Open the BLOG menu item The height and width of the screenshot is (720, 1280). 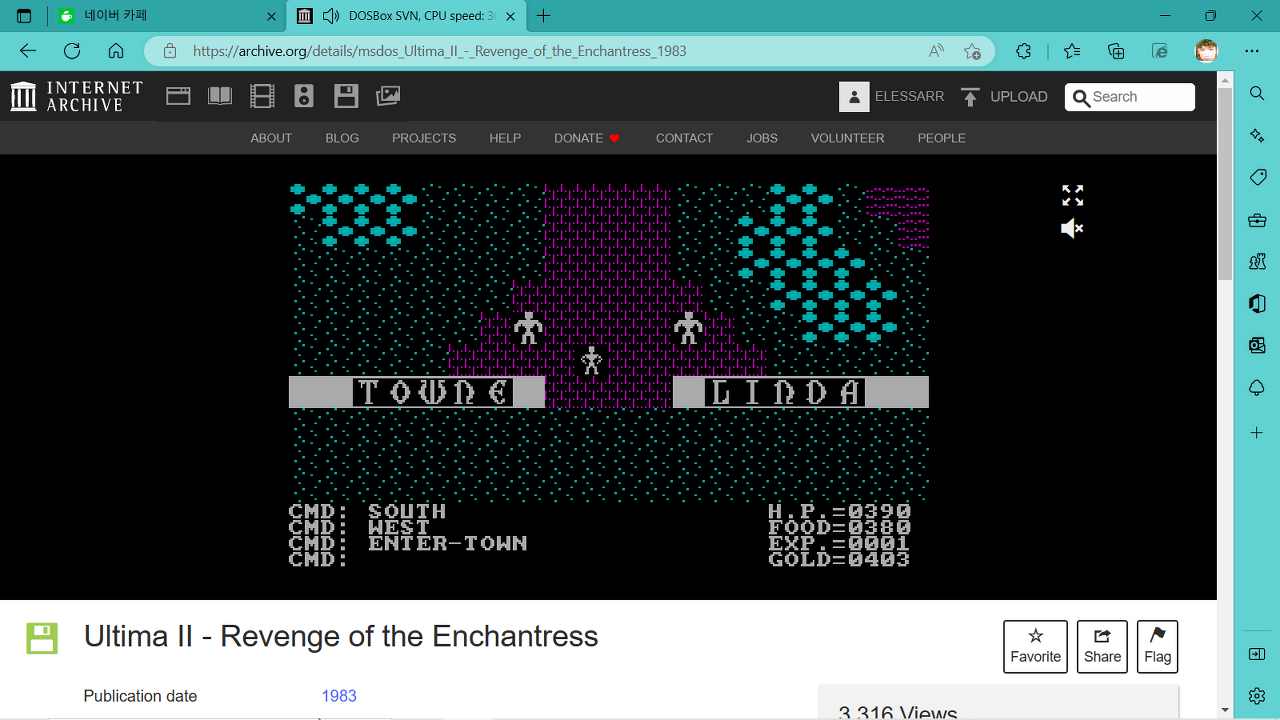coord(342,138)
